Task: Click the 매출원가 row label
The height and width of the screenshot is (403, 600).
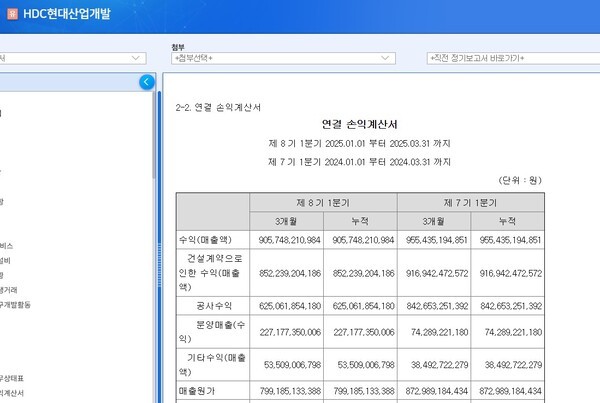Action: pos(197,391)
